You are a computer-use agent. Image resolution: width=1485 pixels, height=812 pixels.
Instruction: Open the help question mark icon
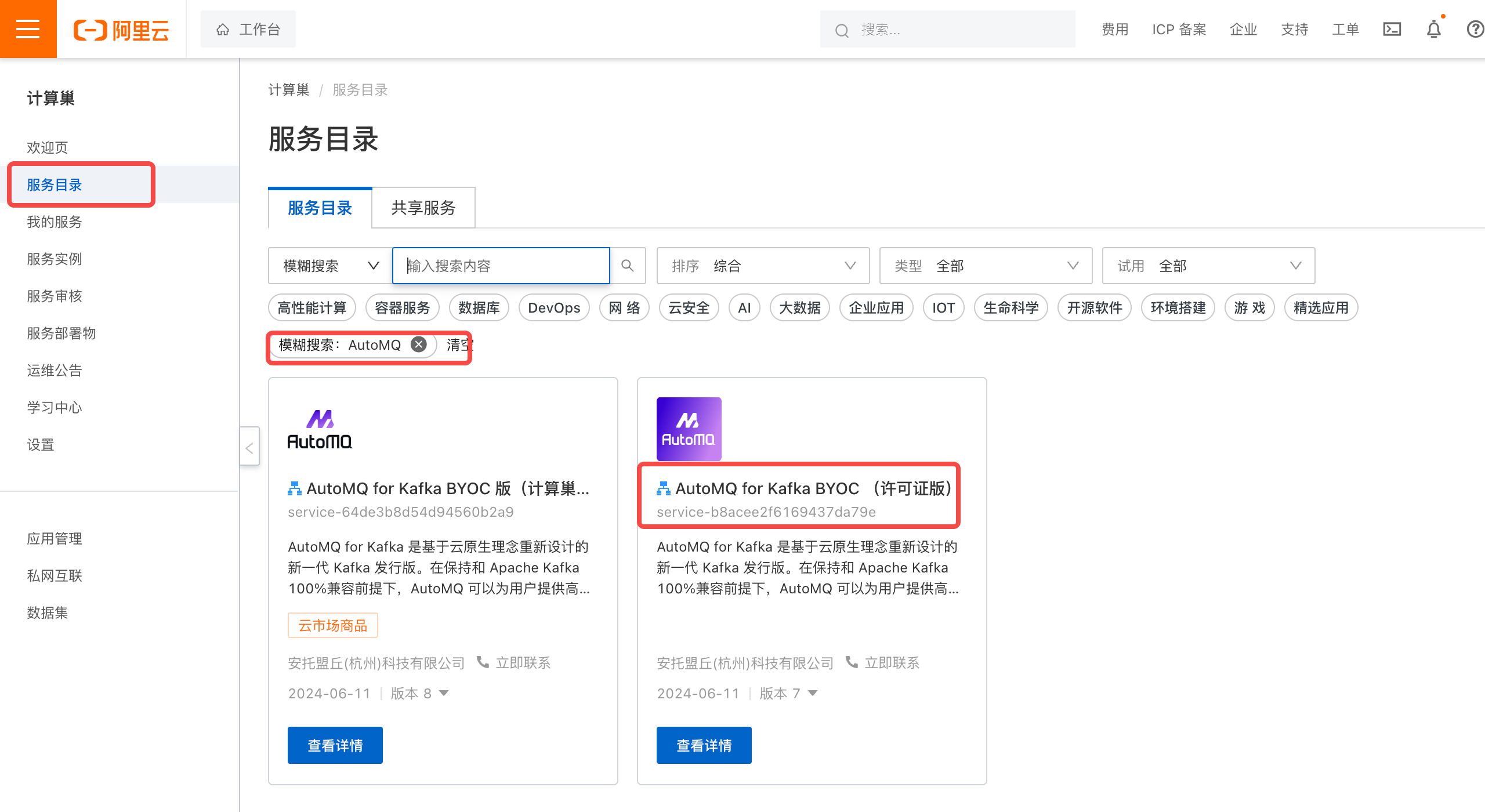click(1475, 29)
